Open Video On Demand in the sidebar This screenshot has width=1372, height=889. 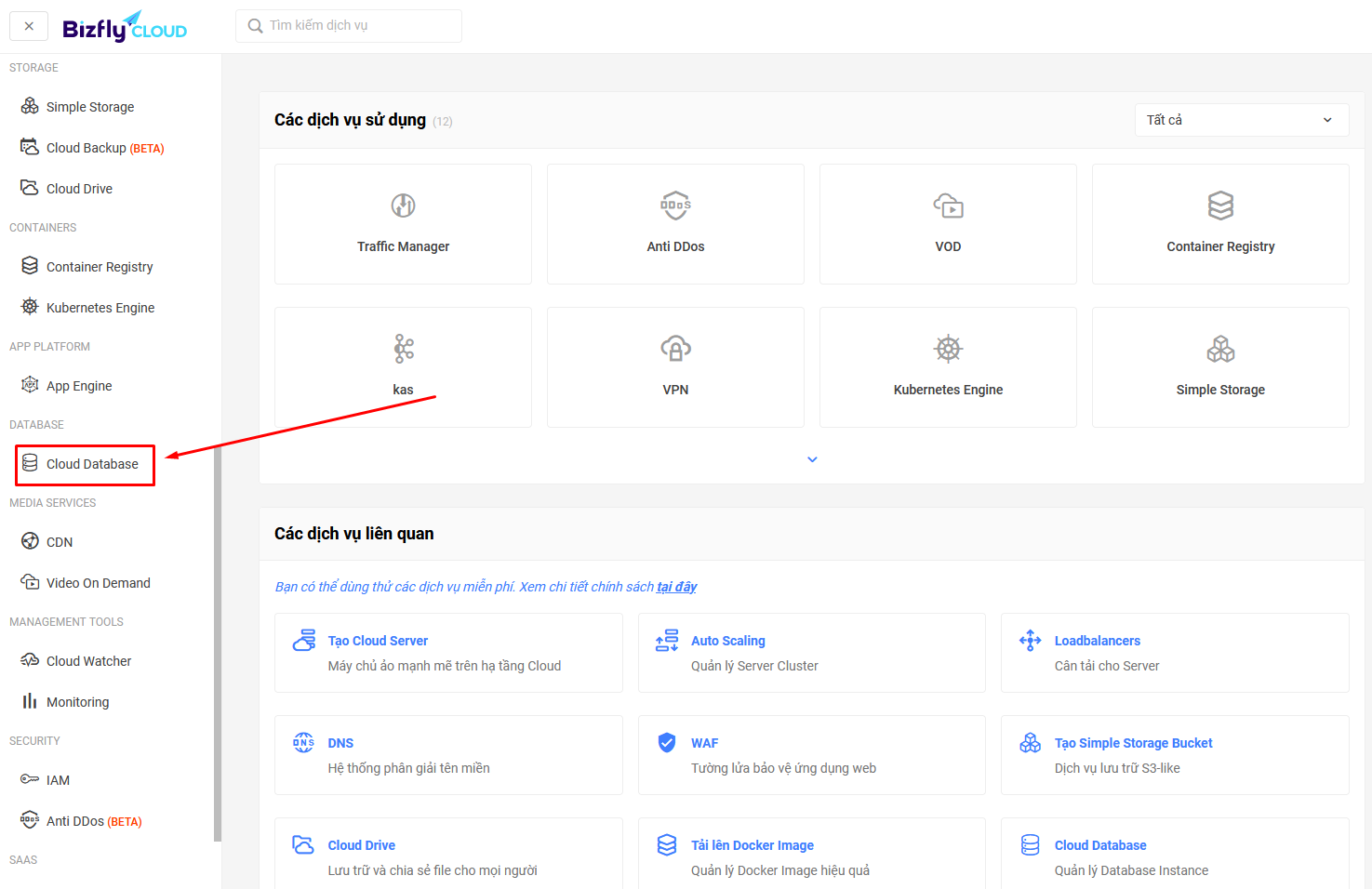pyautogui.click(x=99, y=583)
